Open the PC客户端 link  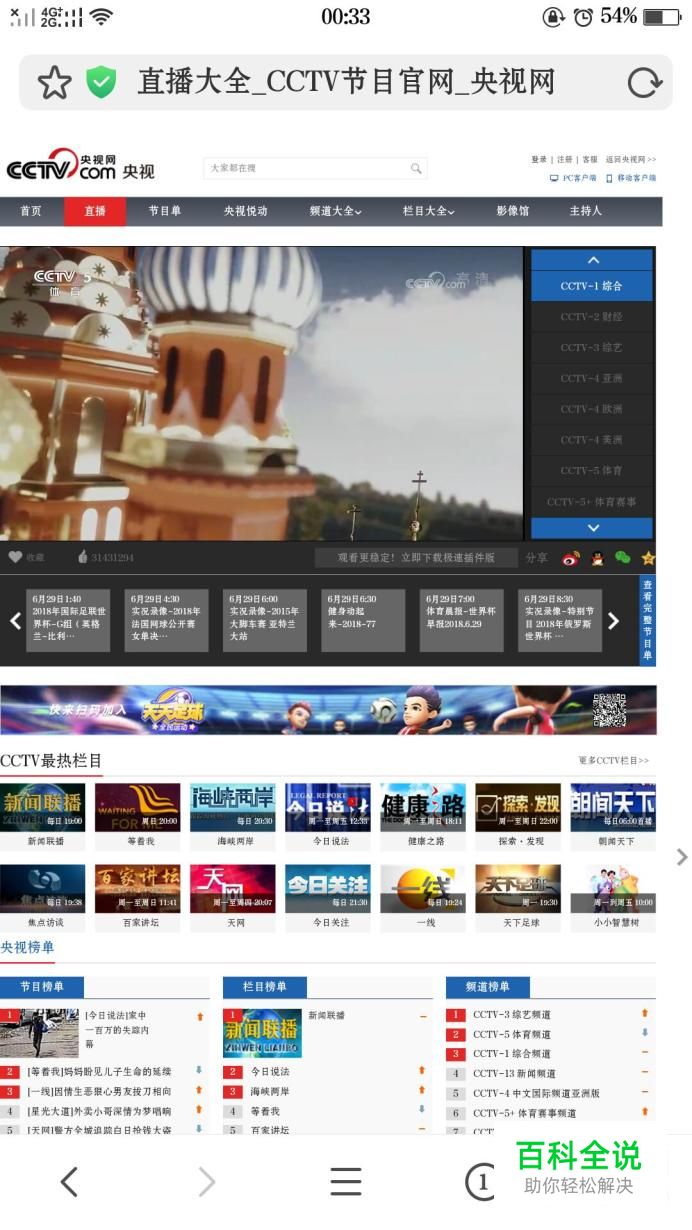tap(573, 178)
